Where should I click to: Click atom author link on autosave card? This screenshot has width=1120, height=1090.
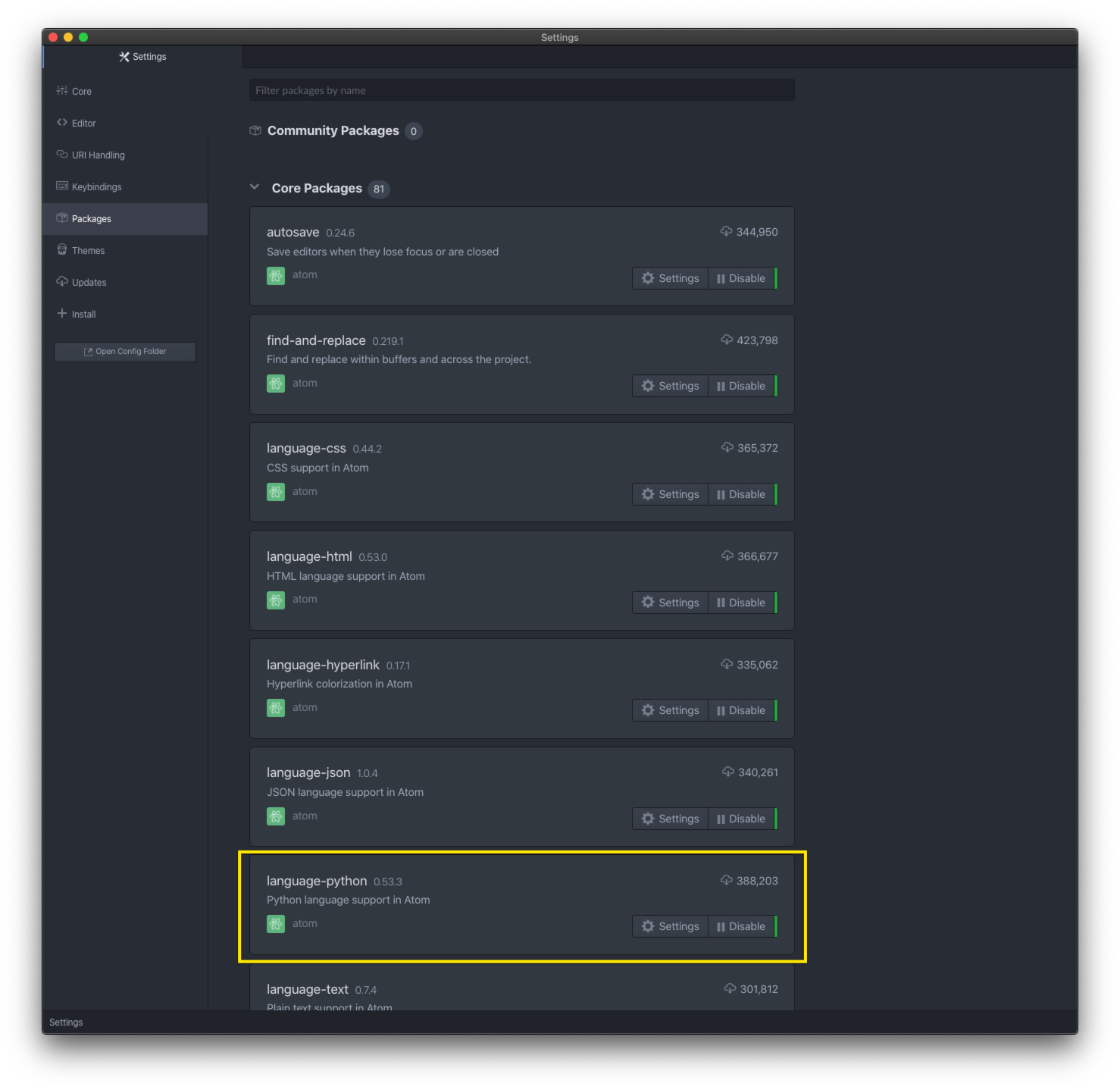click(305, 274)
